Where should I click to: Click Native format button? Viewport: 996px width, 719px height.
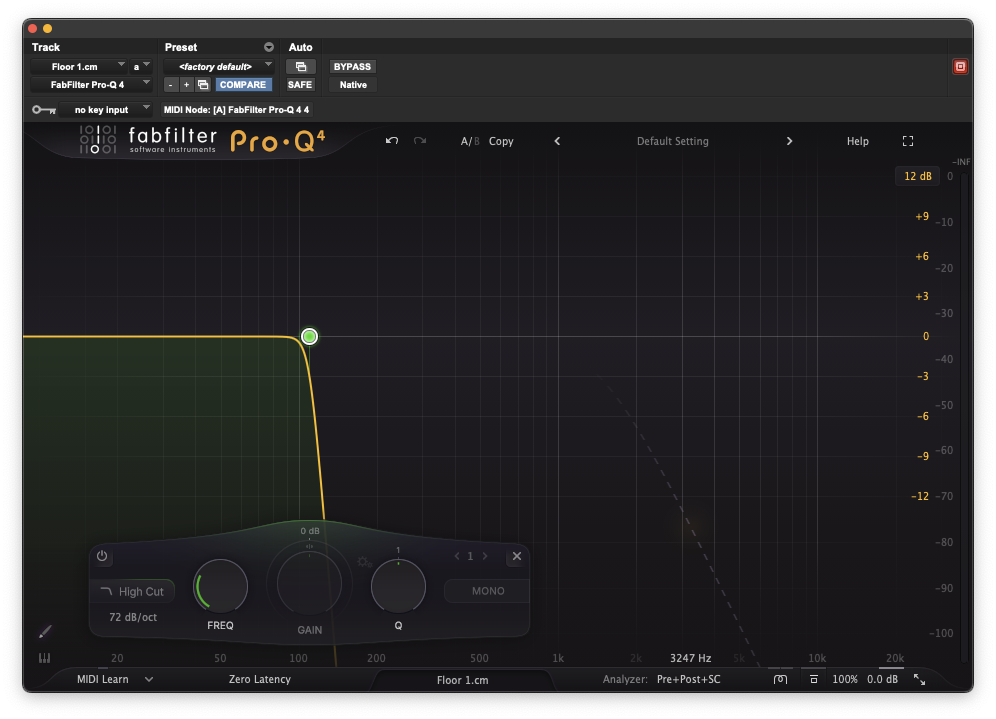[x=353, y=84]
